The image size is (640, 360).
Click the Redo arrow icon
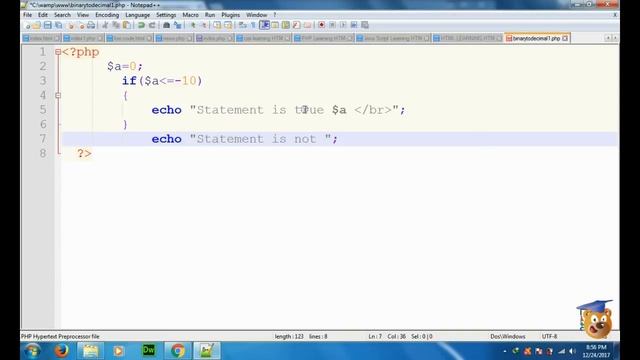tap(152, 25)
